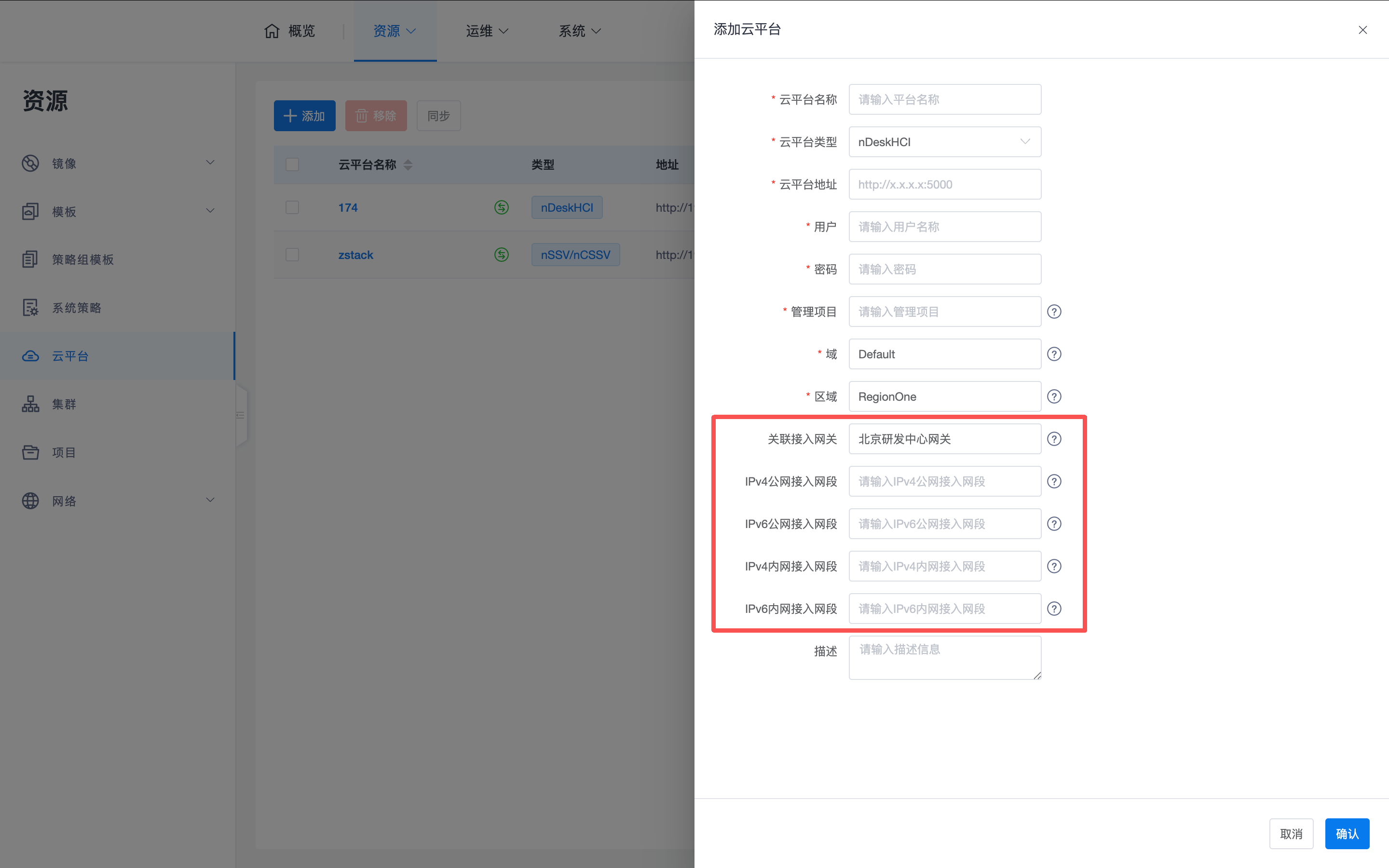The height and width of the screenshot is (868, 1389).
Task: Open the 系统 top menu
Action: (579, 31)
